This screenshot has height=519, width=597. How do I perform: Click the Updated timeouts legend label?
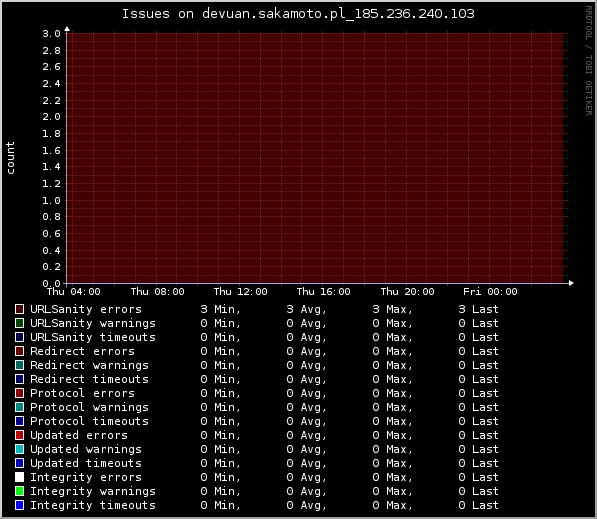point(86,463)
